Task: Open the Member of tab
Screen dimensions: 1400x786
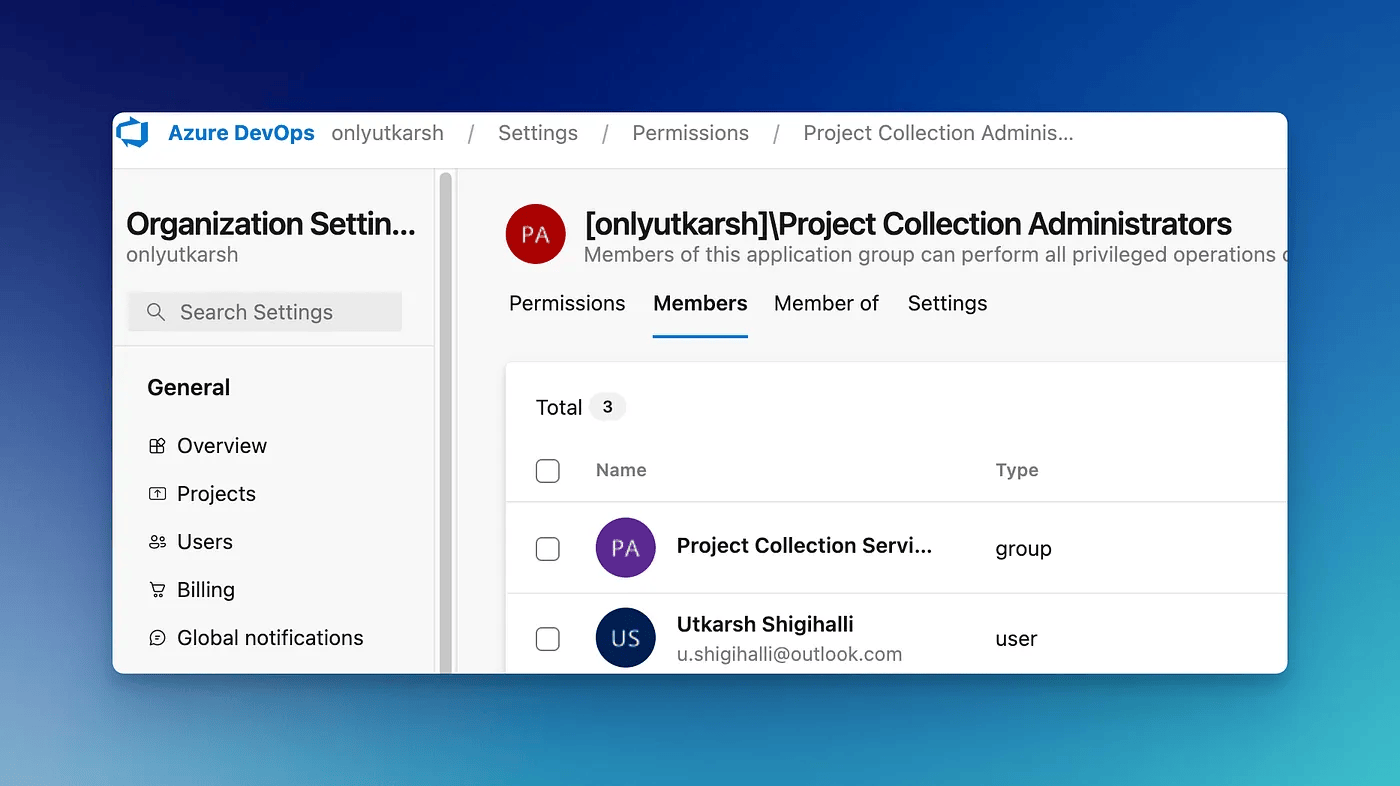Action: pyautogui.click(x=826, y=304)
